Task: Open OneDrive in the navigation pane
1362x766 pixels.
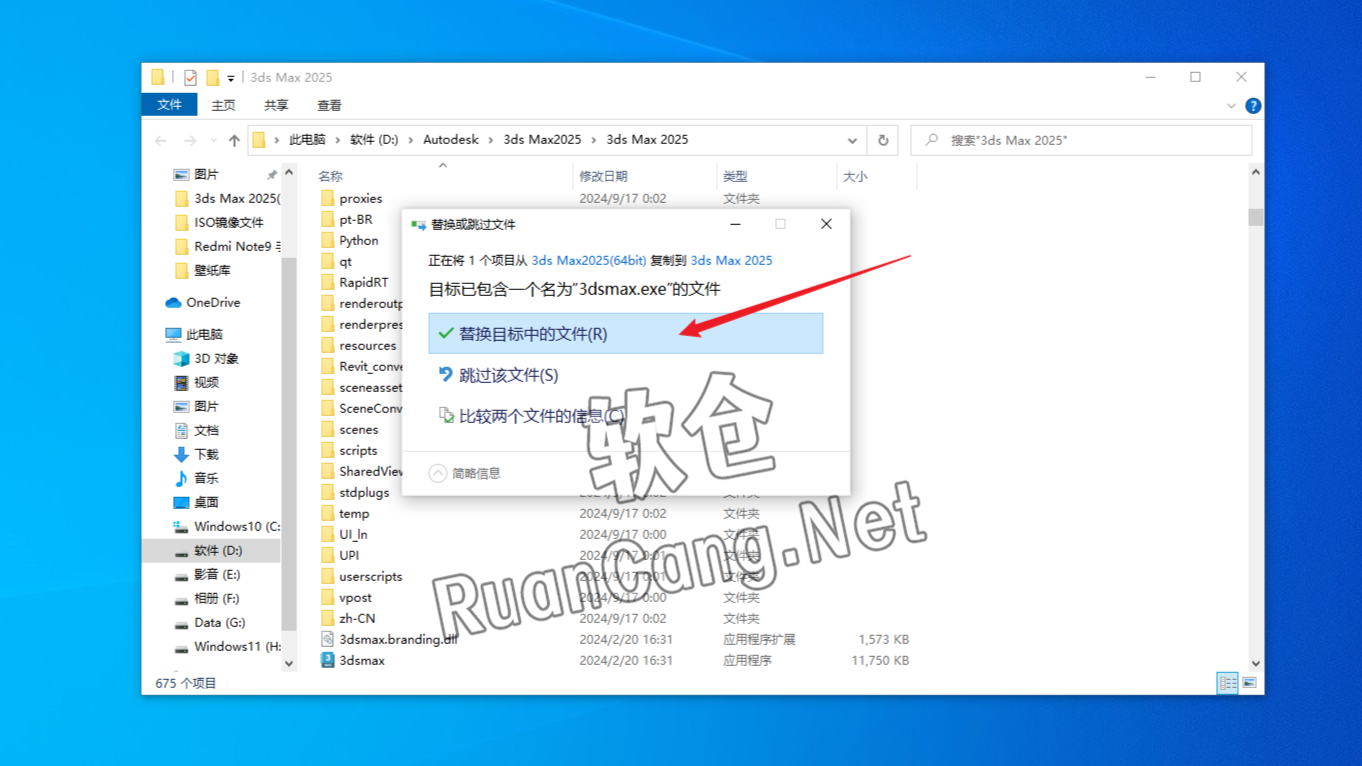Action: (x=203, y=302)
